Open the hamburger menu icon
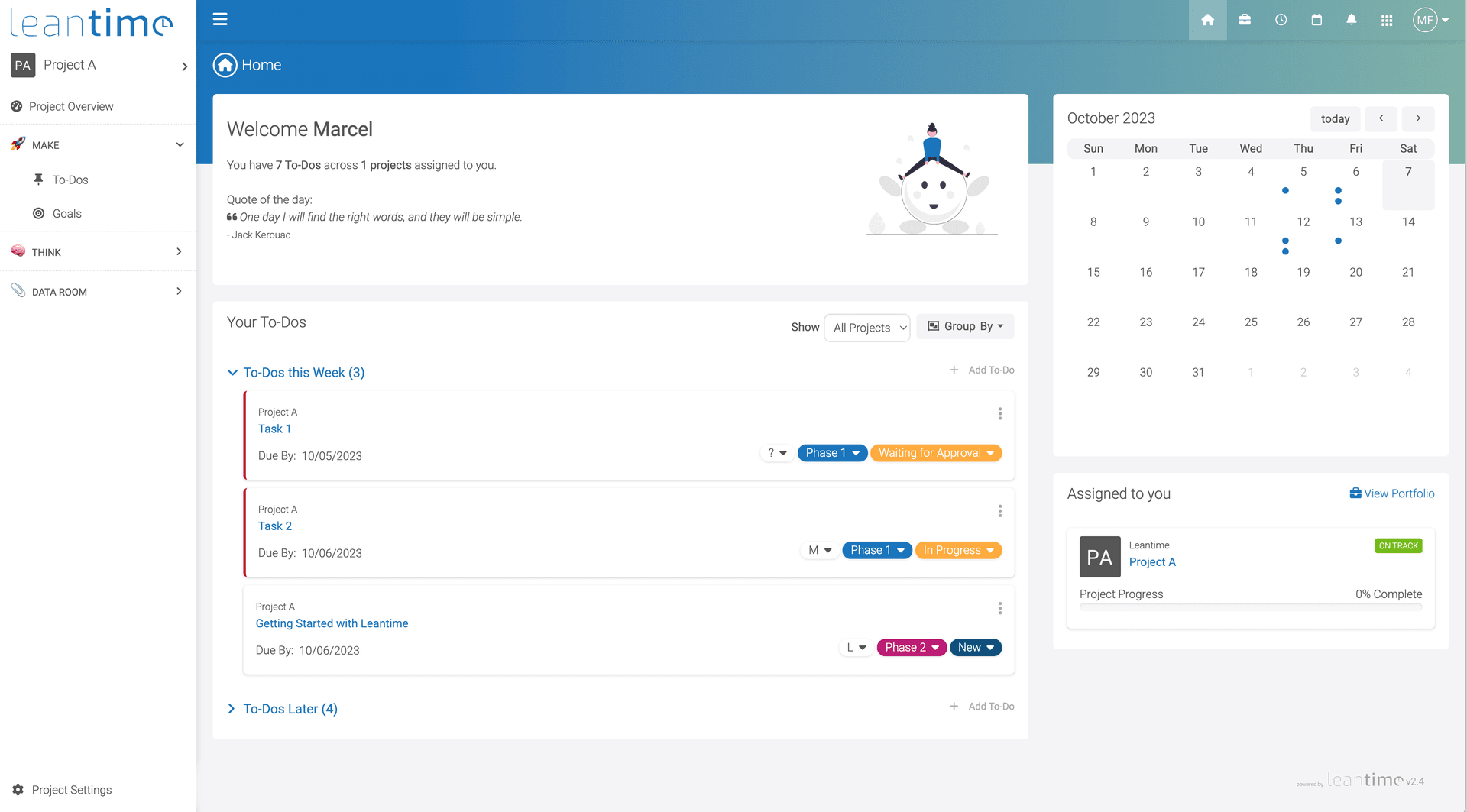Viewport: 1467px width, 812px height. pyautogui.click(x=220, y=19)
